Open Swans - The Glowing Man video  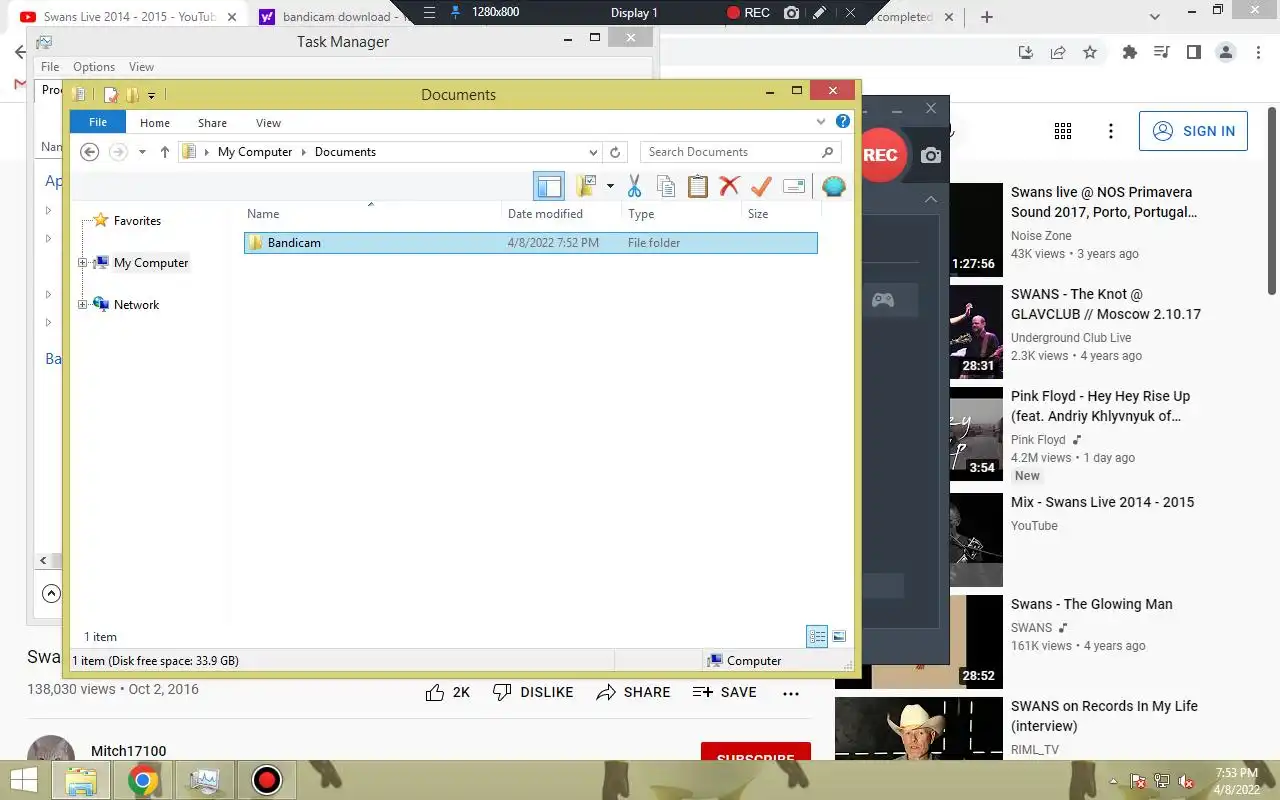(1092, 604)
